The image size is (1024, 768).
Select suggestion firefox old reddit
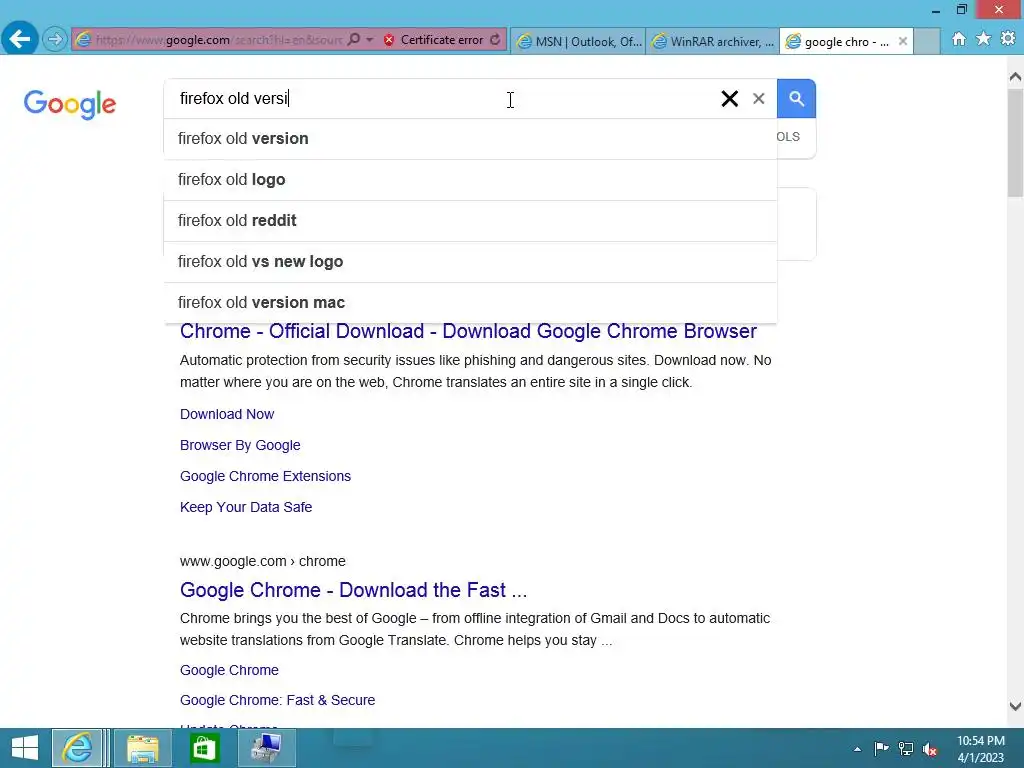[x=470, y=221]
